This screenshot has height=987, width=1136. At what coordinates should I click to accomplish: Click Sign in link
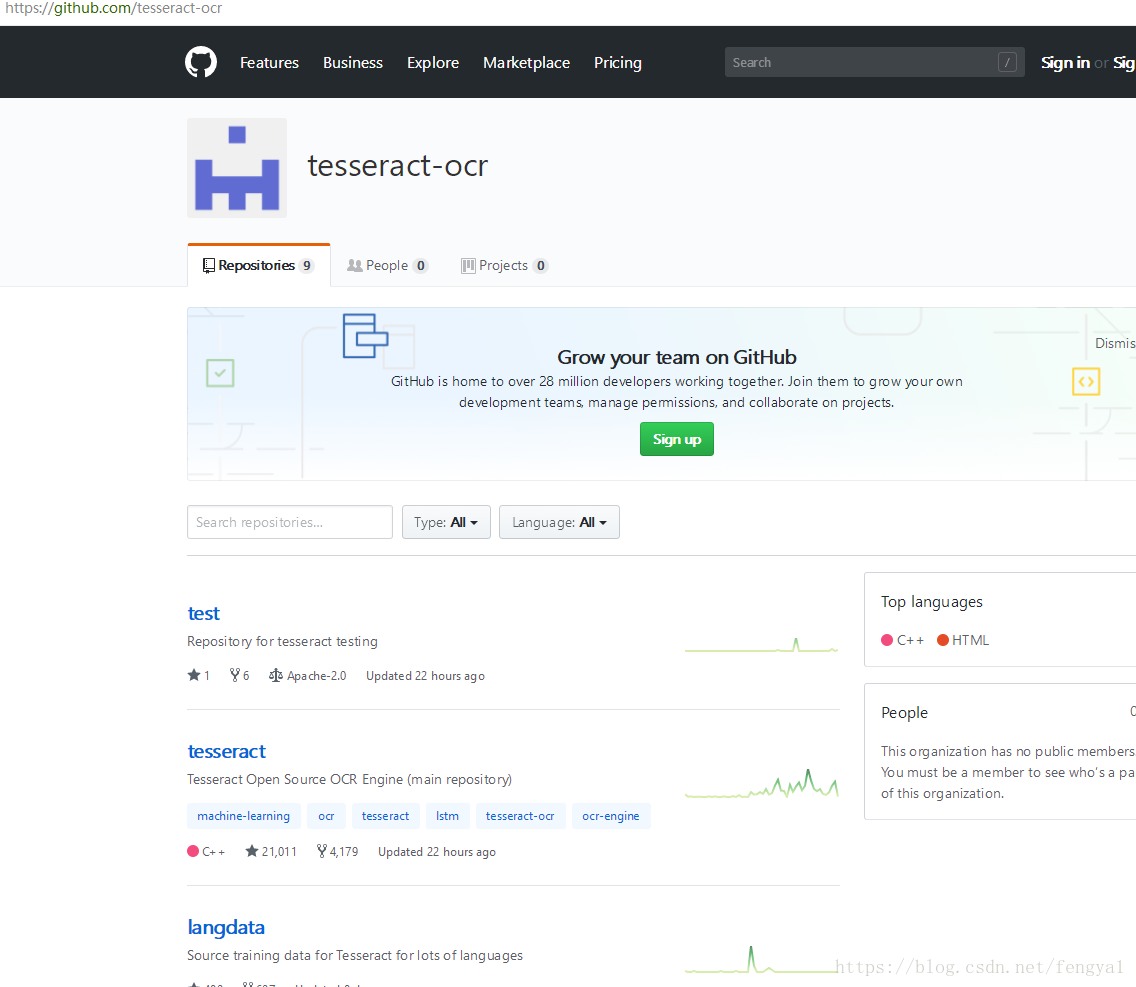click(x=1065, y=63)
